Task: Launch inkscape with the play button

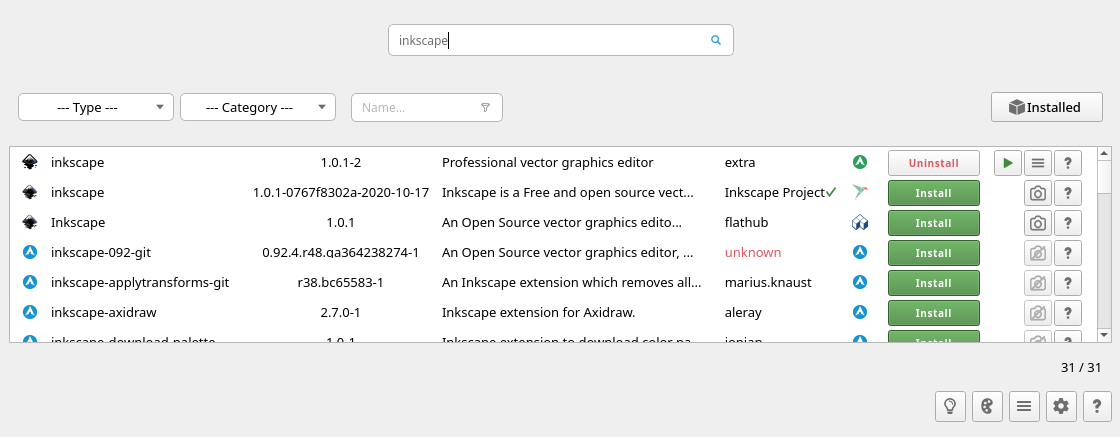Action: pyautogui.click(x=1008, y=163)
